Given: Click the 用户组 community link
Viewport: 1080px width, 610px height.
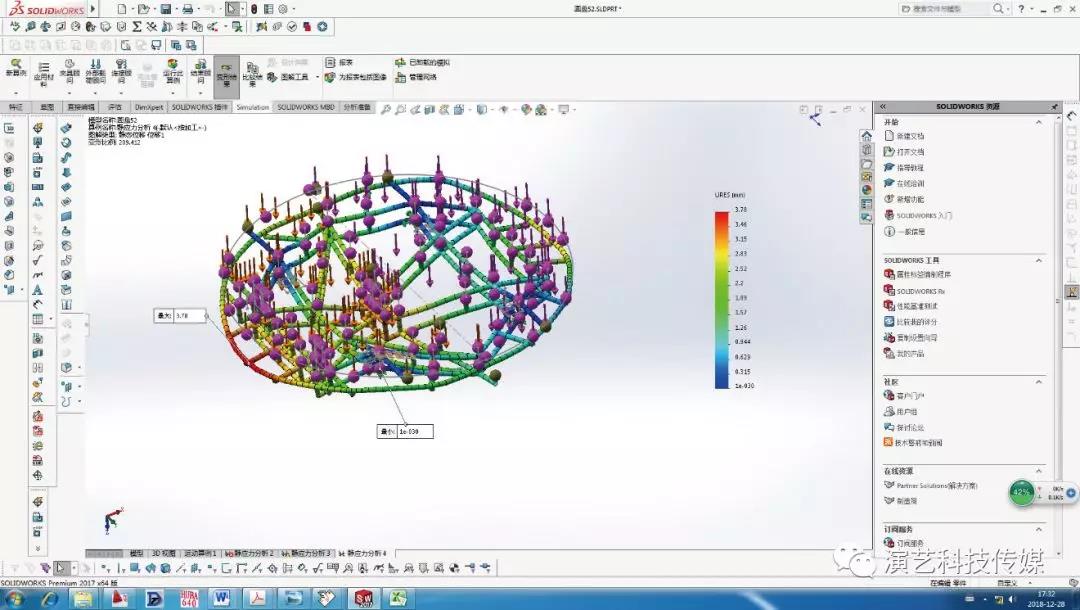Looking at the screenshot, I should coord(900,412).
